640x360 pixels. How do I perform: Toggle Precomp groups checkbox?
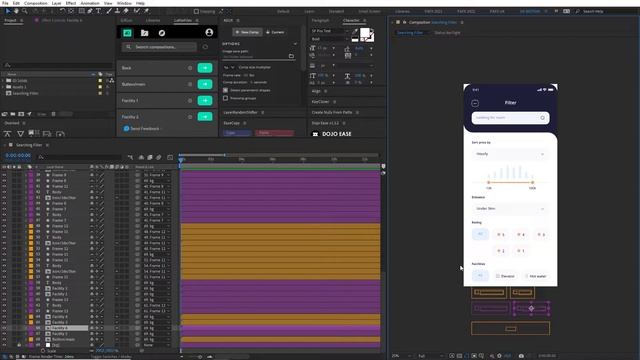pos(225,98)
